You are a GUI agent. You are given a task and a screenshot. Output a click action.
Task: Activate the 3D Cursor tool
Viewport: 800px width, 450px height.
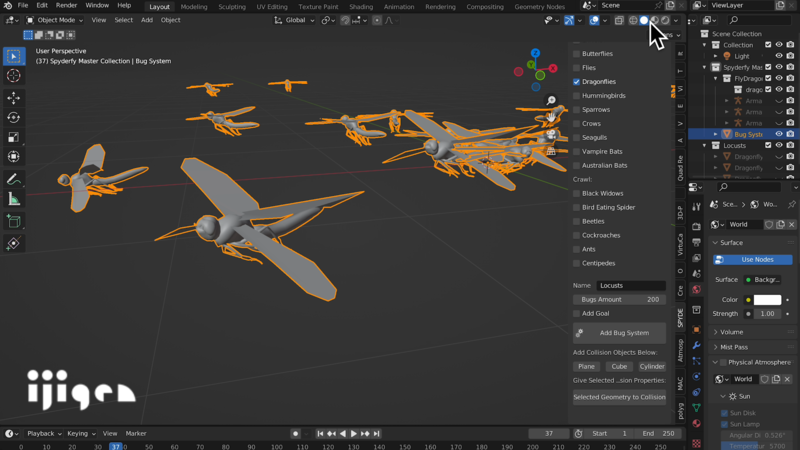click(x=14, y=76)
